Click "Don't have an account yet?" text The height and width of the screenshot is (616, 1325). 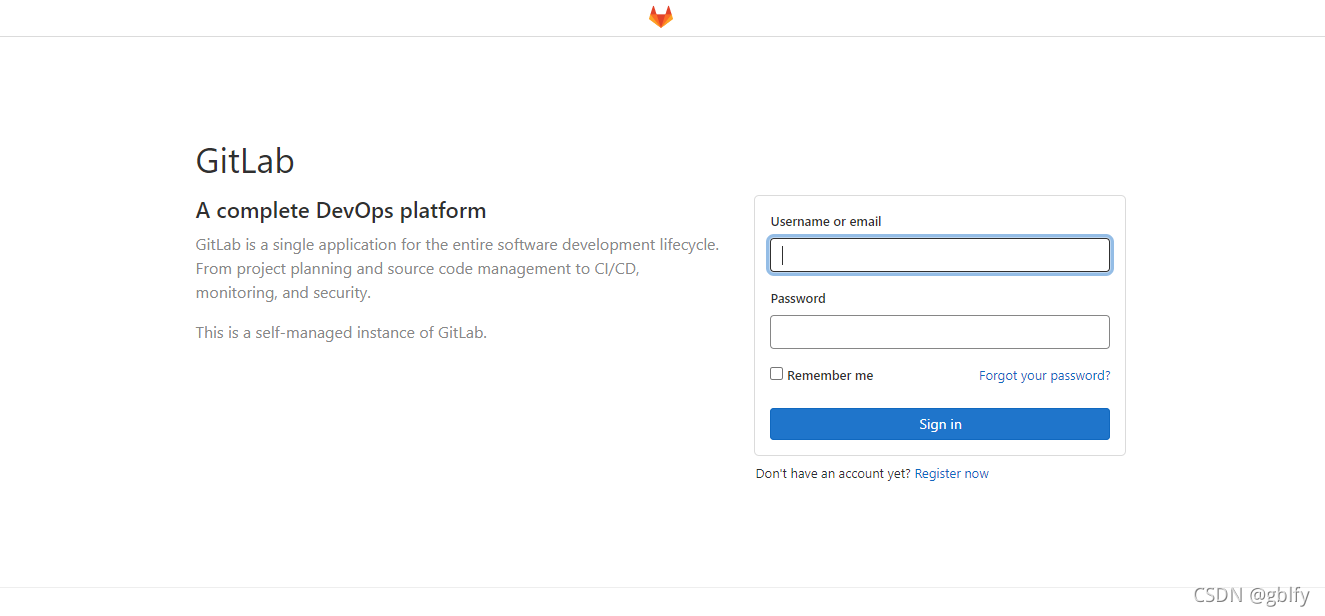833,474
